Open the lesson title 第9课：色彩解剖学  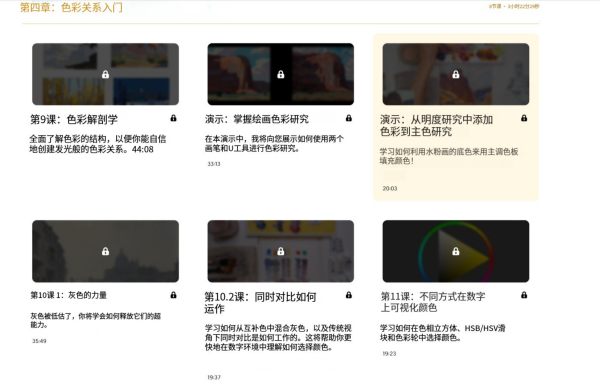[74, 120]
